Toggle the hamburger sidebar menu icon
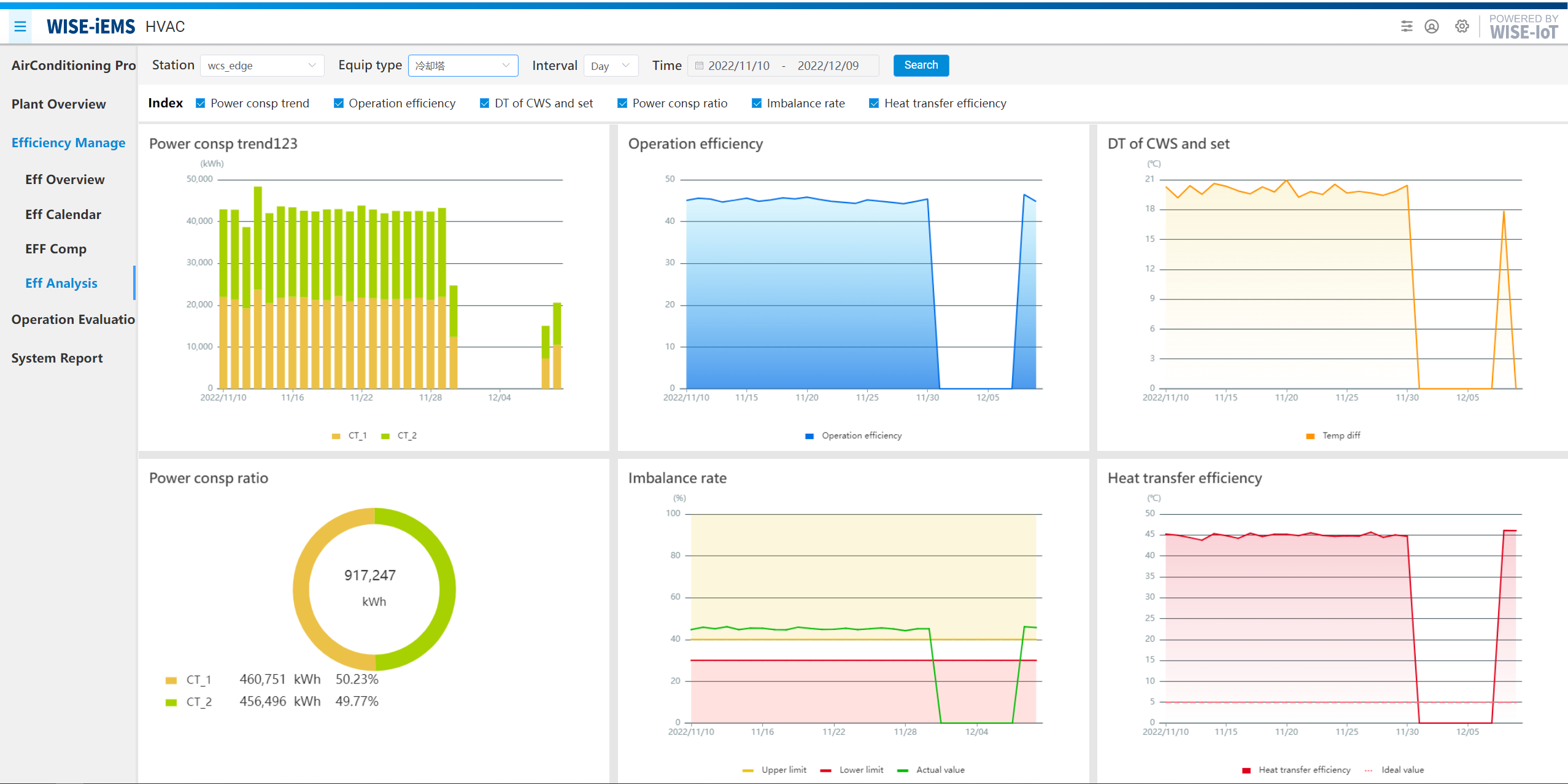Viewport: 1568px width, 784px height. tap(20, 26)
